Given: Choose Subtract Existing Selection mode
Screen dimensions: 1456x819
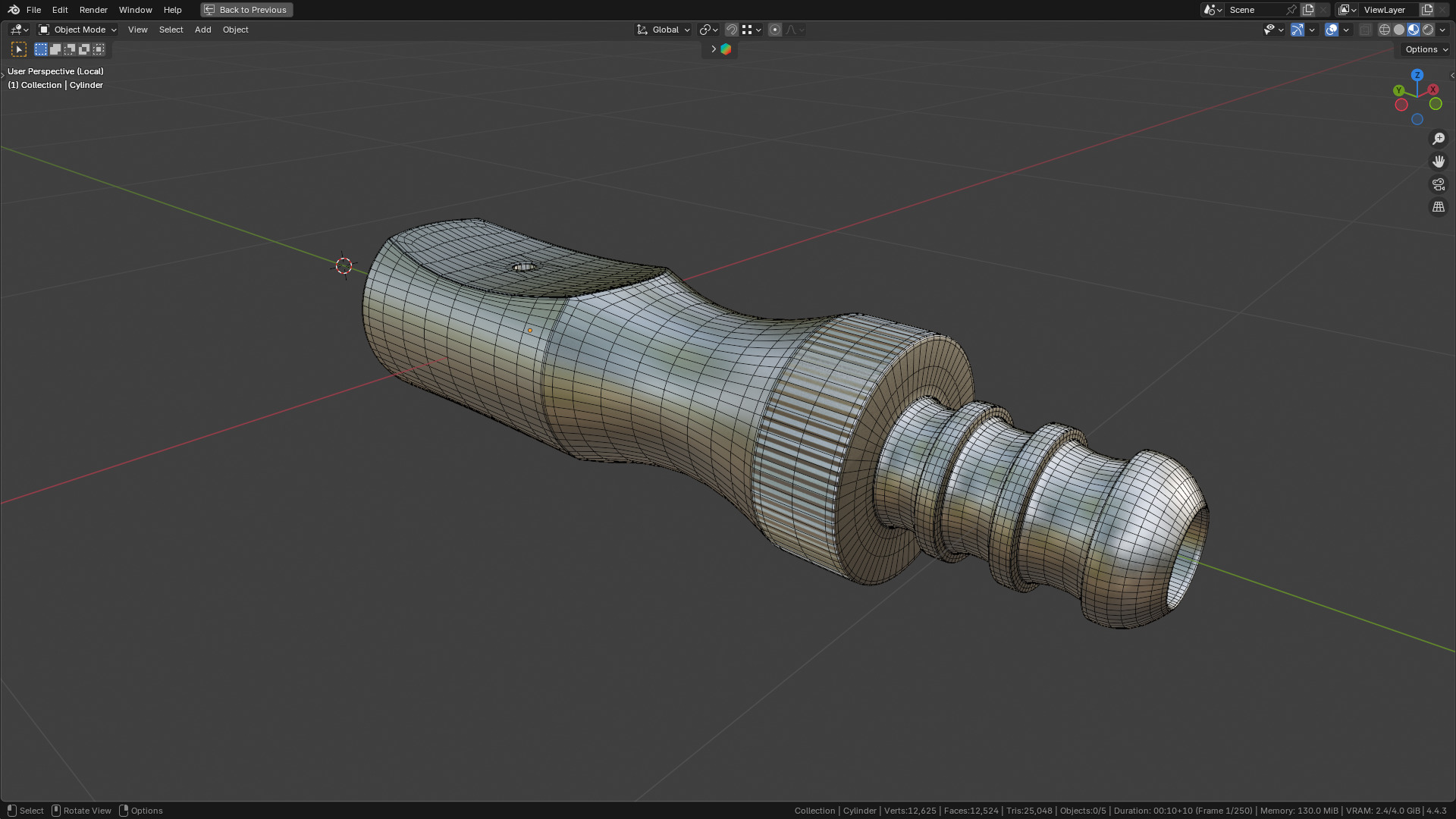Looking at the screenshot, I should pyautogui.click(x=70, y=49).
